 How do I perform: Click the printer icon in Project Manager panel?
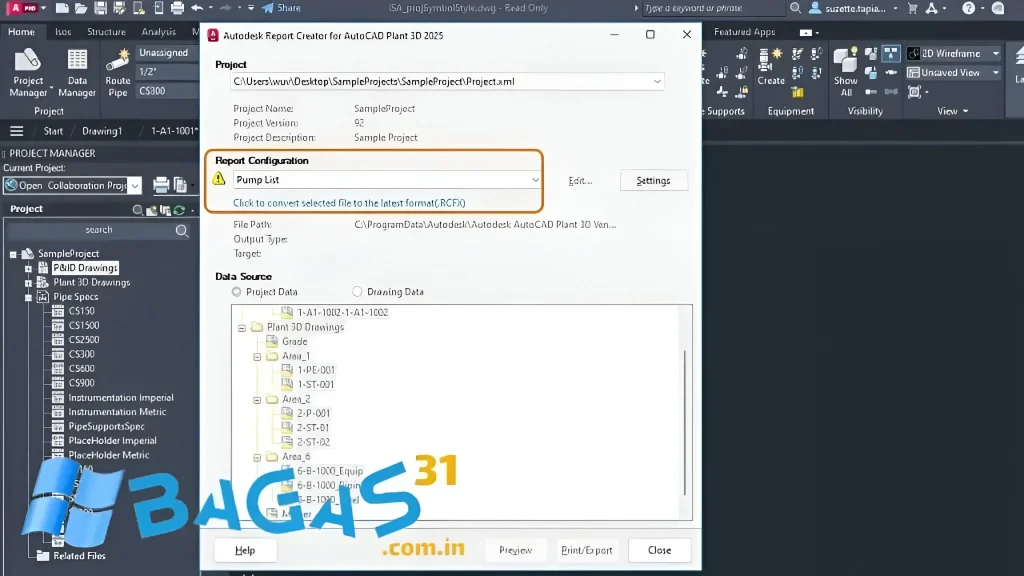161,185
